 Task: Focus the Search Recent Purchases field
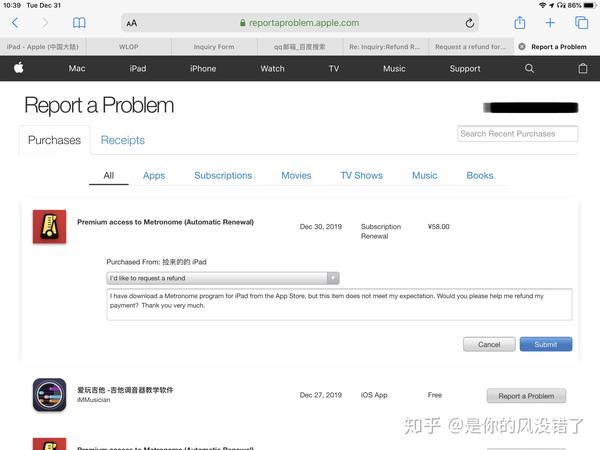coord(518,134)
